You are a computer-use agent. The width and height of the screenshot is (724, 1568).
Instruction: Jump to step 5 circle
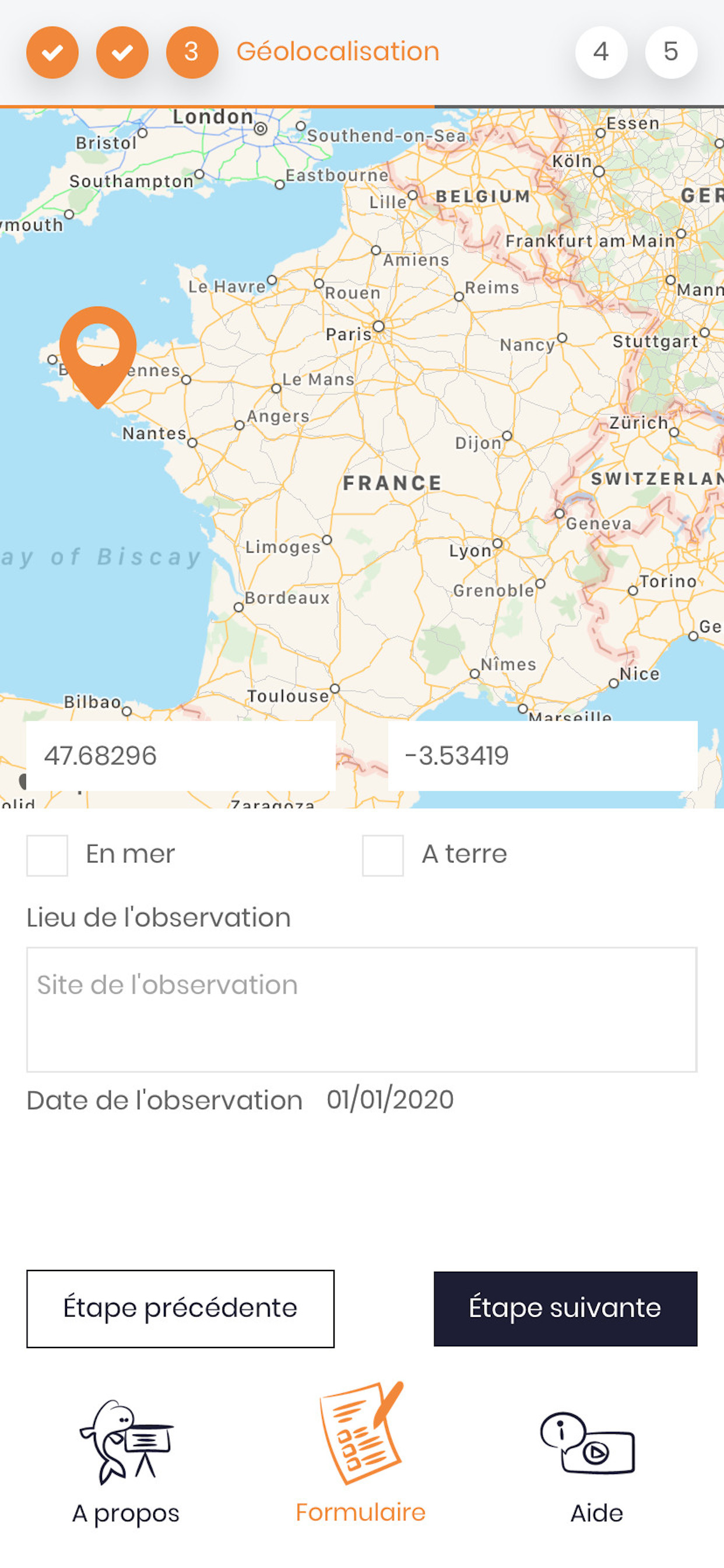click(x=671, y=52)
